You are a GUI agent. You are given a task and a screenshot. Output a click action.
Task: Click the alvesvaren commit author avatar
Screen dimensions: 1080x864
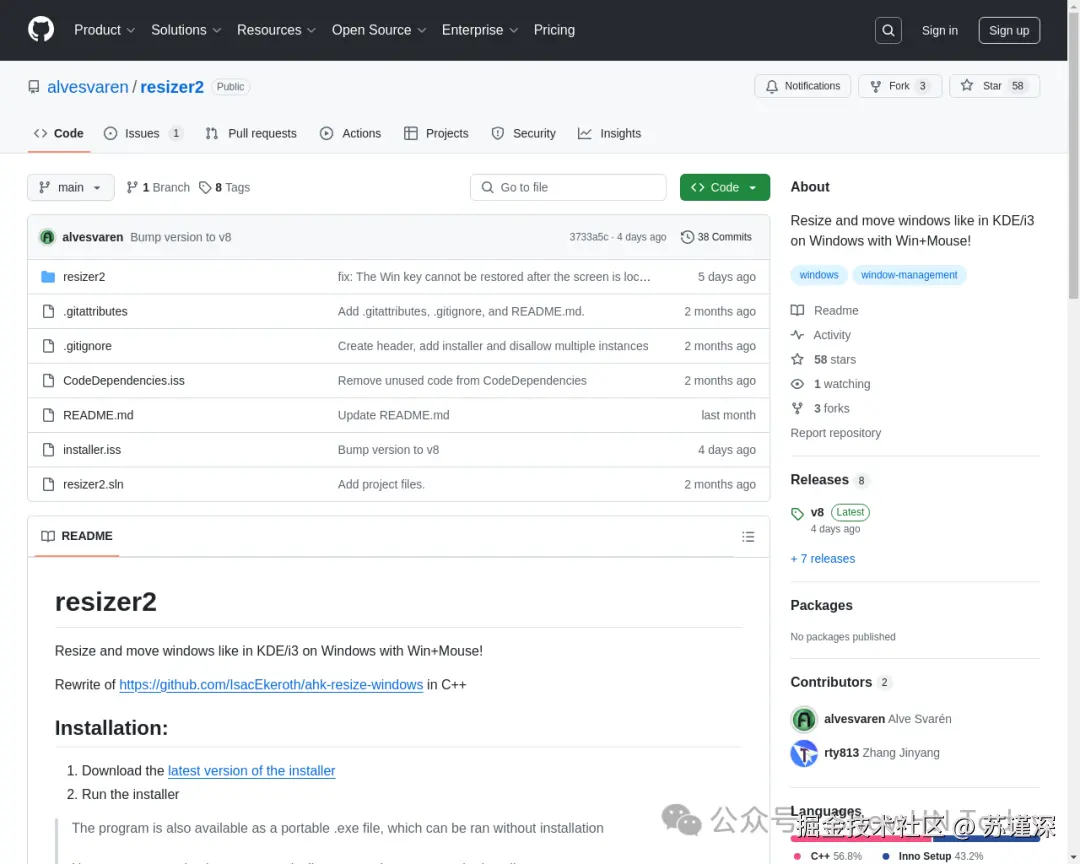pos(47,237)
